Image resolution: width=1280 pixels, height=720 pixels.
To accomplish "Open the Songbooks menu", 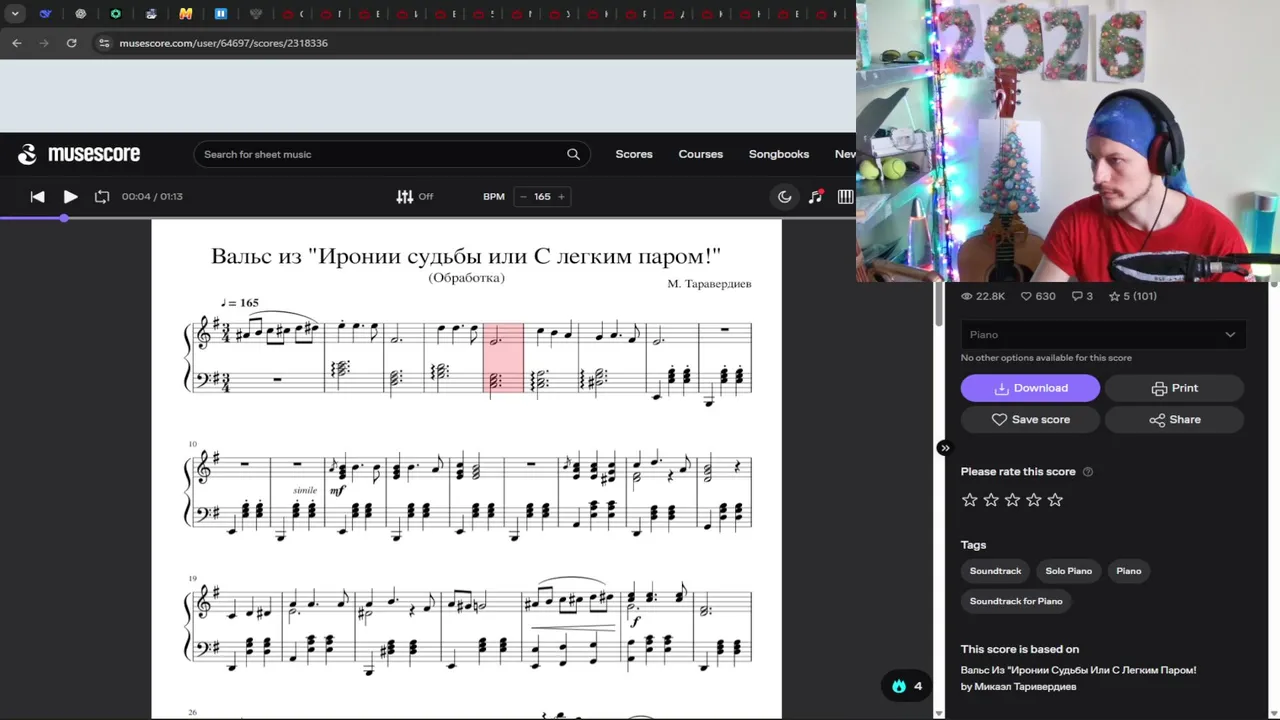I will [779, 154].
